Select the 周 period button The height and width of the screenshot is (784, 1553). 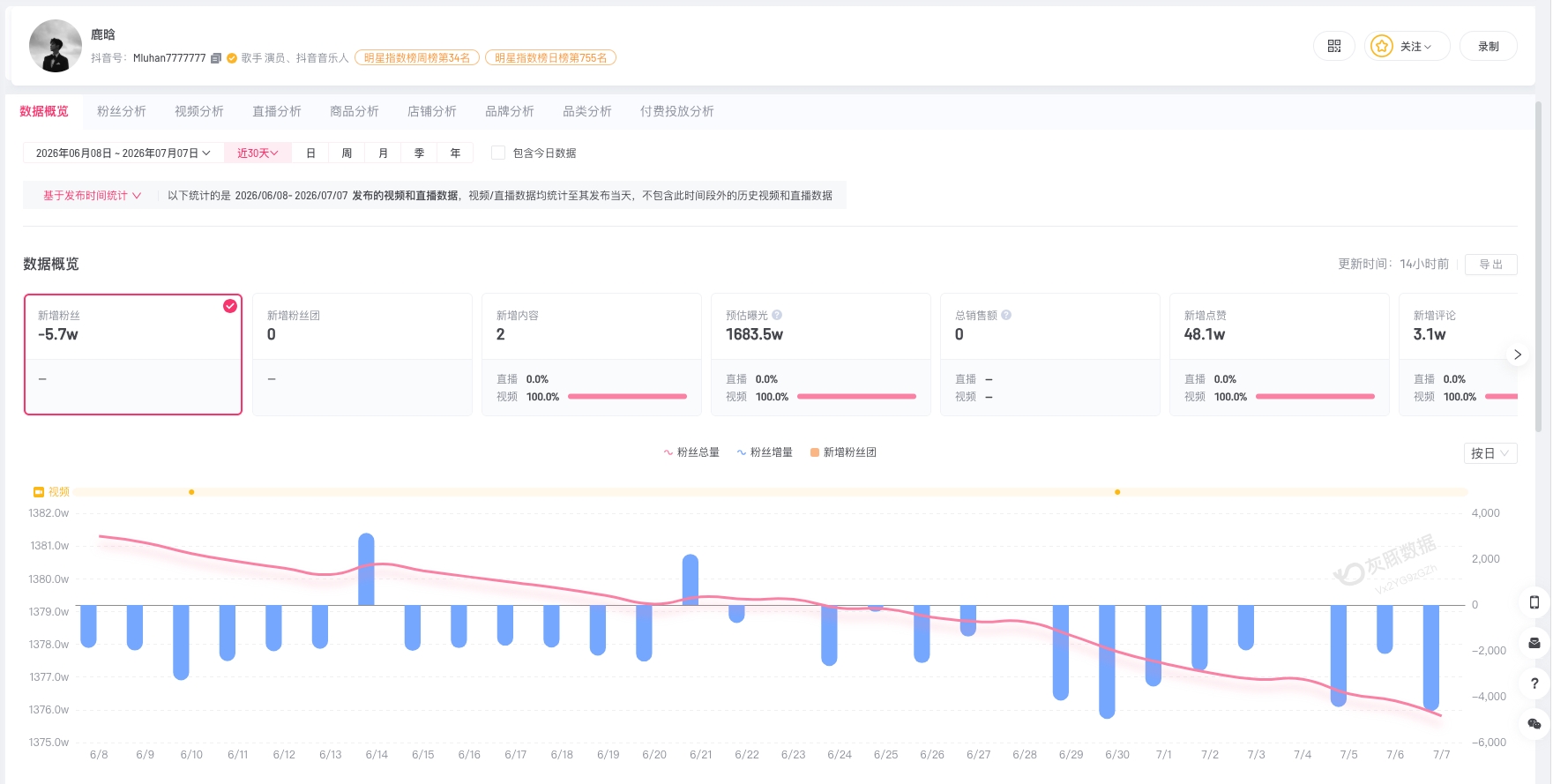(347, 153)
